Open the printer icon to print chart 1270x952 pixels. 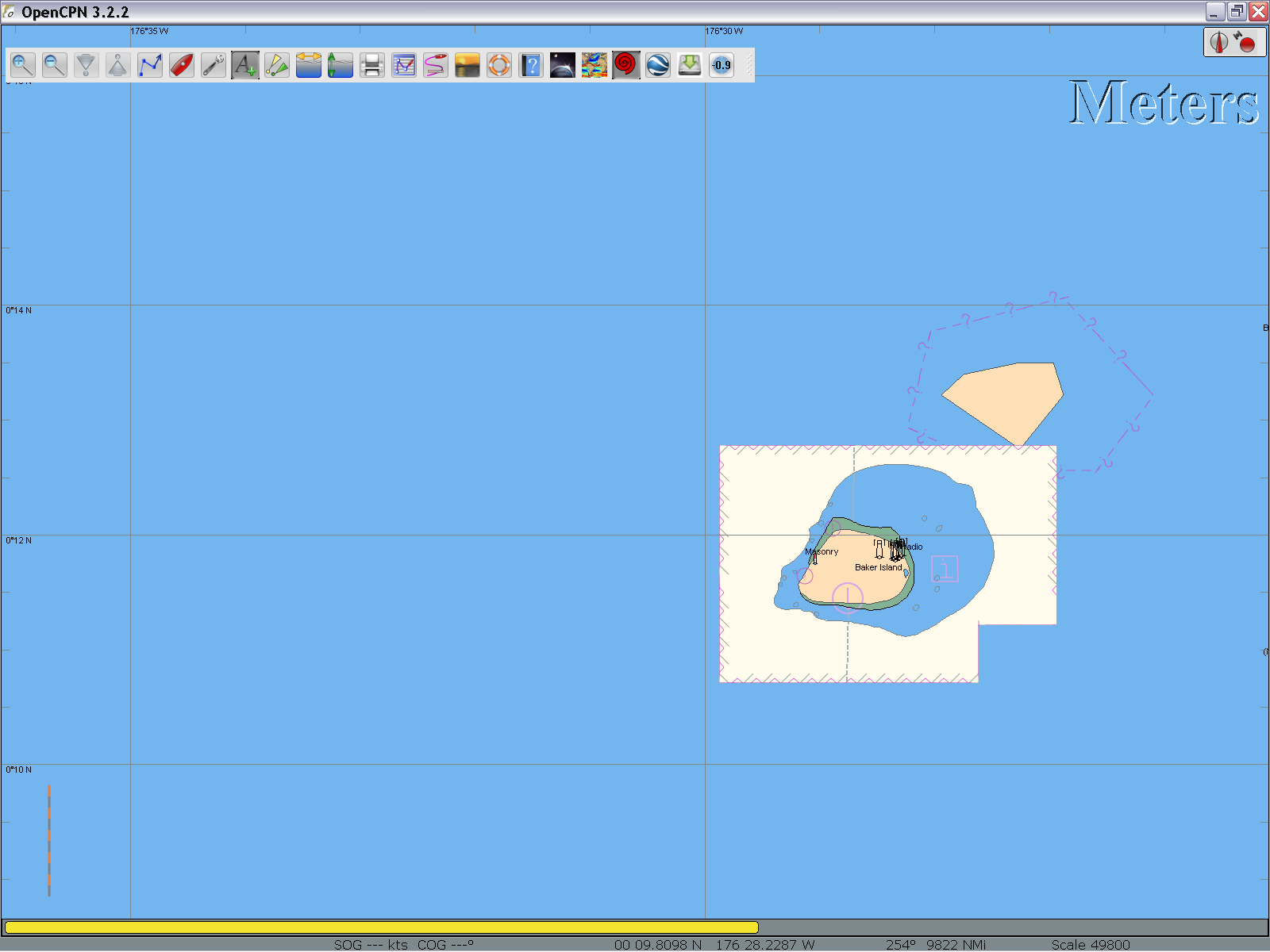pyautogui.click(x=372, y=65)
